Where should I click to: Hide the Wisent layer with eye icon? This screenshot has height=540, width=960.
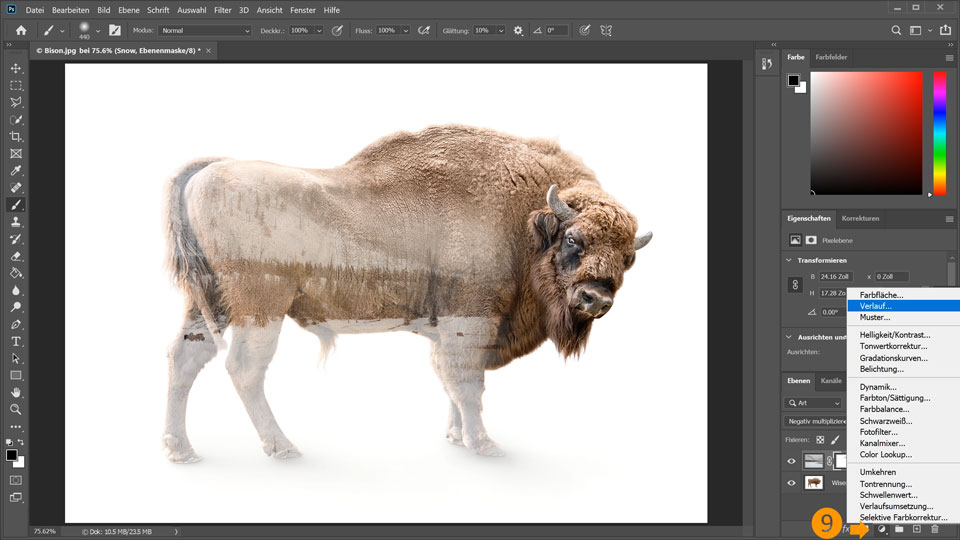(791, 483)
